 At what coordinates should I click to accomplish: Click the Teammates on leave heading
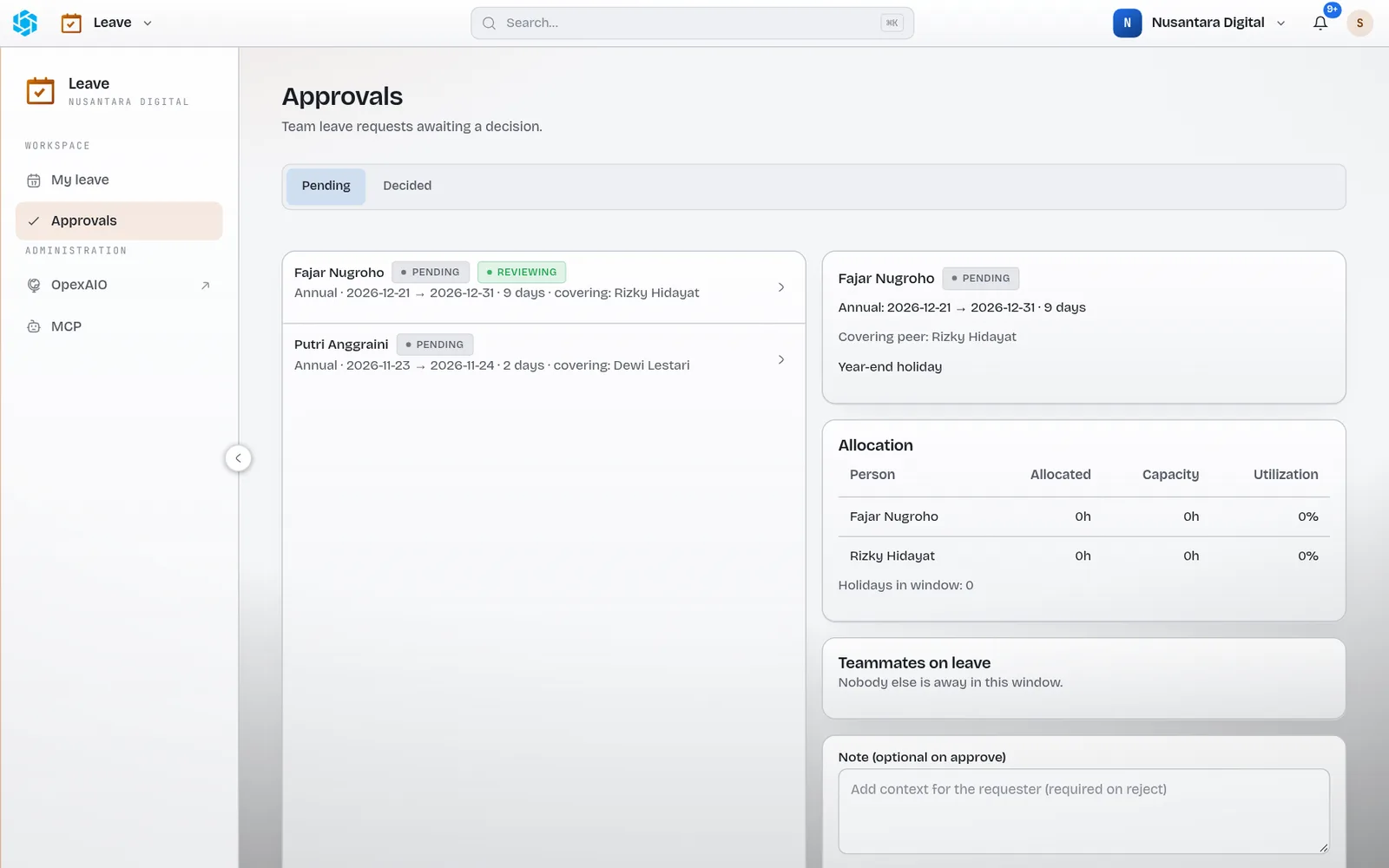(914, 663)
